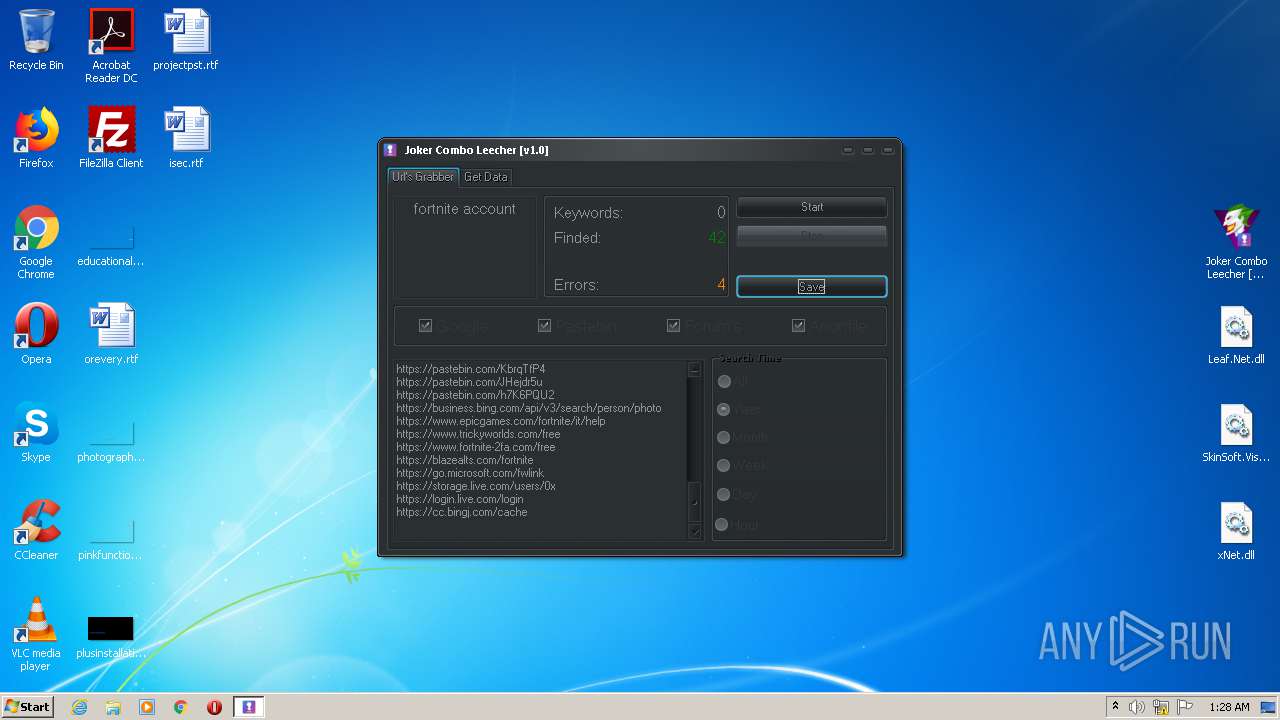Select https://pastebin.com/KbrqTfP4 row
Viewport: 1280px width, 720px height.
click(471, 369)
